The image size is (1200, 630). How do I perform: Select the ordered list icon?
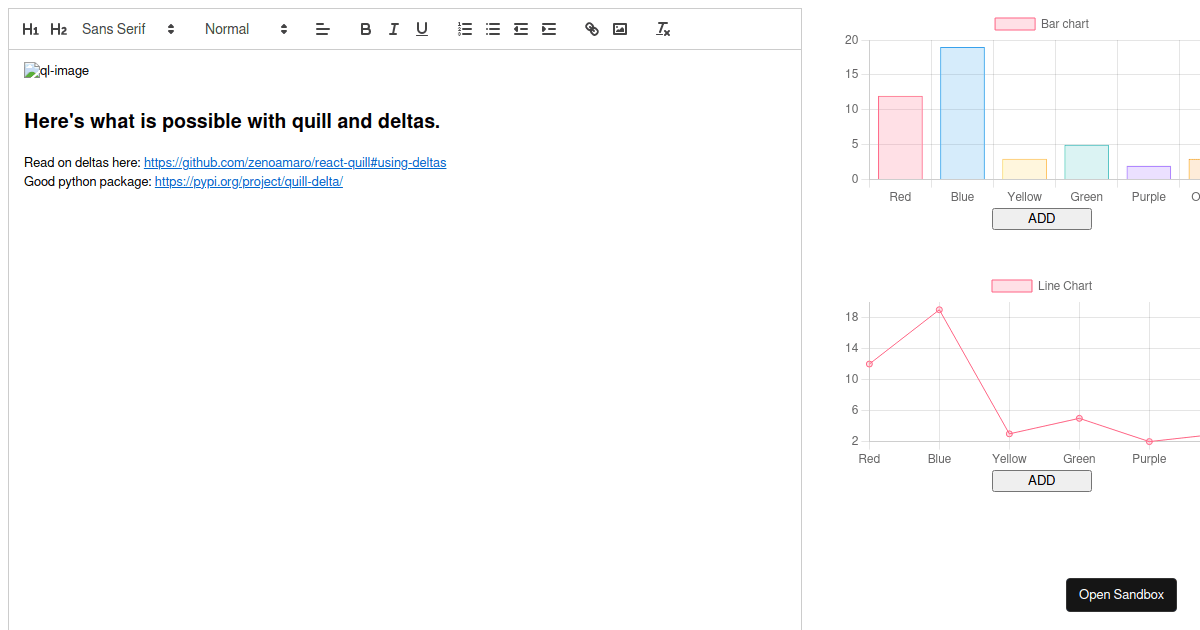(464, 29)
